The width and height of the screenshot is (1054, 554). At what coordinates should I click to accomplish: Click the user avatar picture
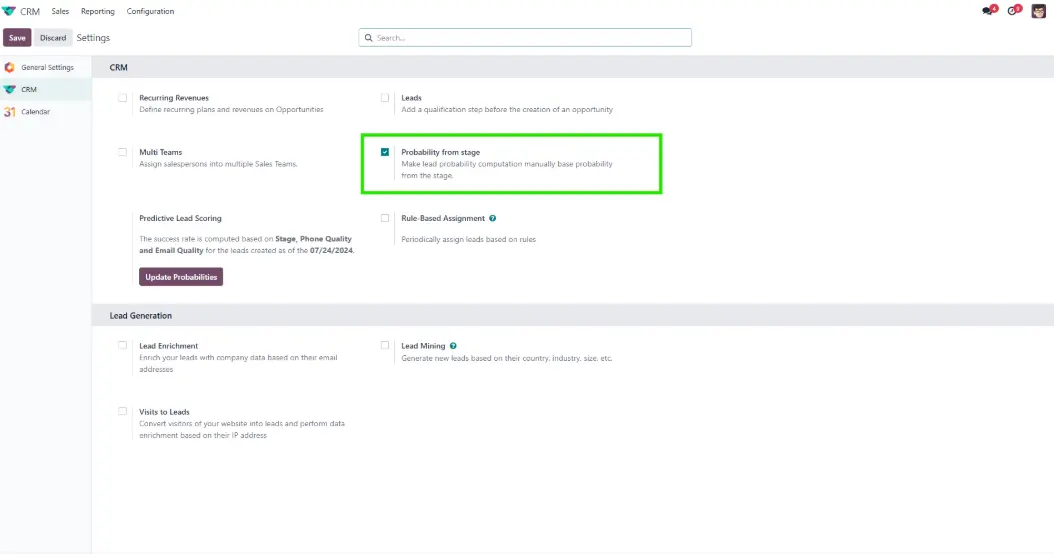coord(1039,11)
